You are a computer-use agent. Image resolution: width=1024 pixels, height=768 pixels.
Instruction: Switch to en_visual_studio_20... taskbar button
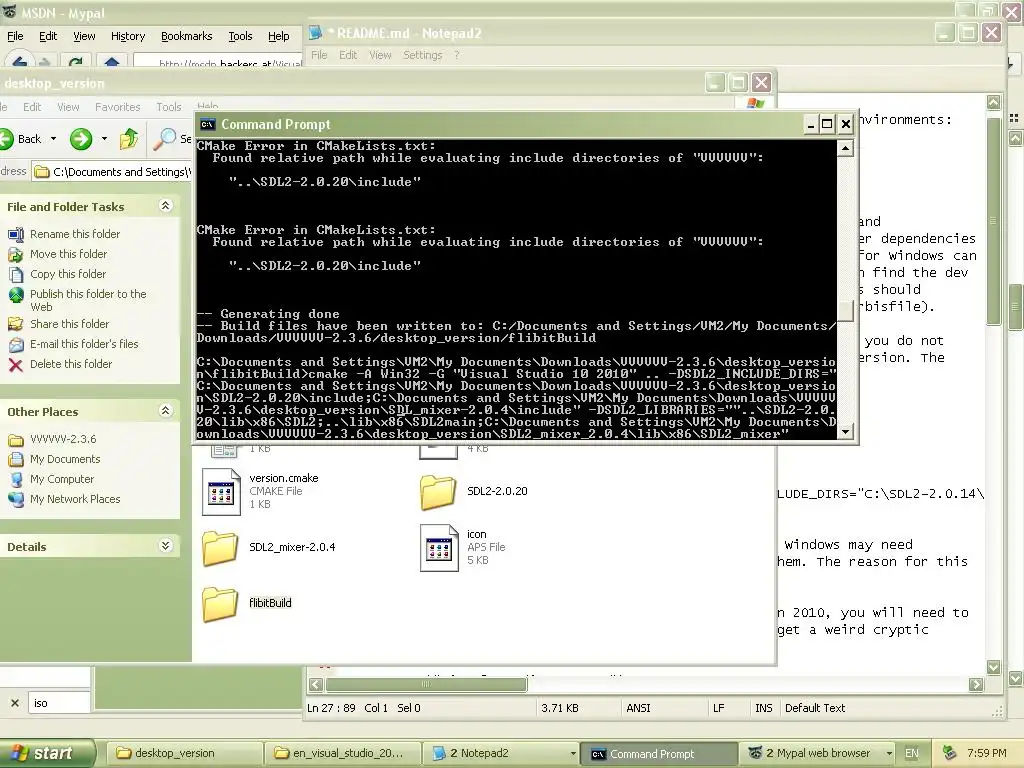342,753
